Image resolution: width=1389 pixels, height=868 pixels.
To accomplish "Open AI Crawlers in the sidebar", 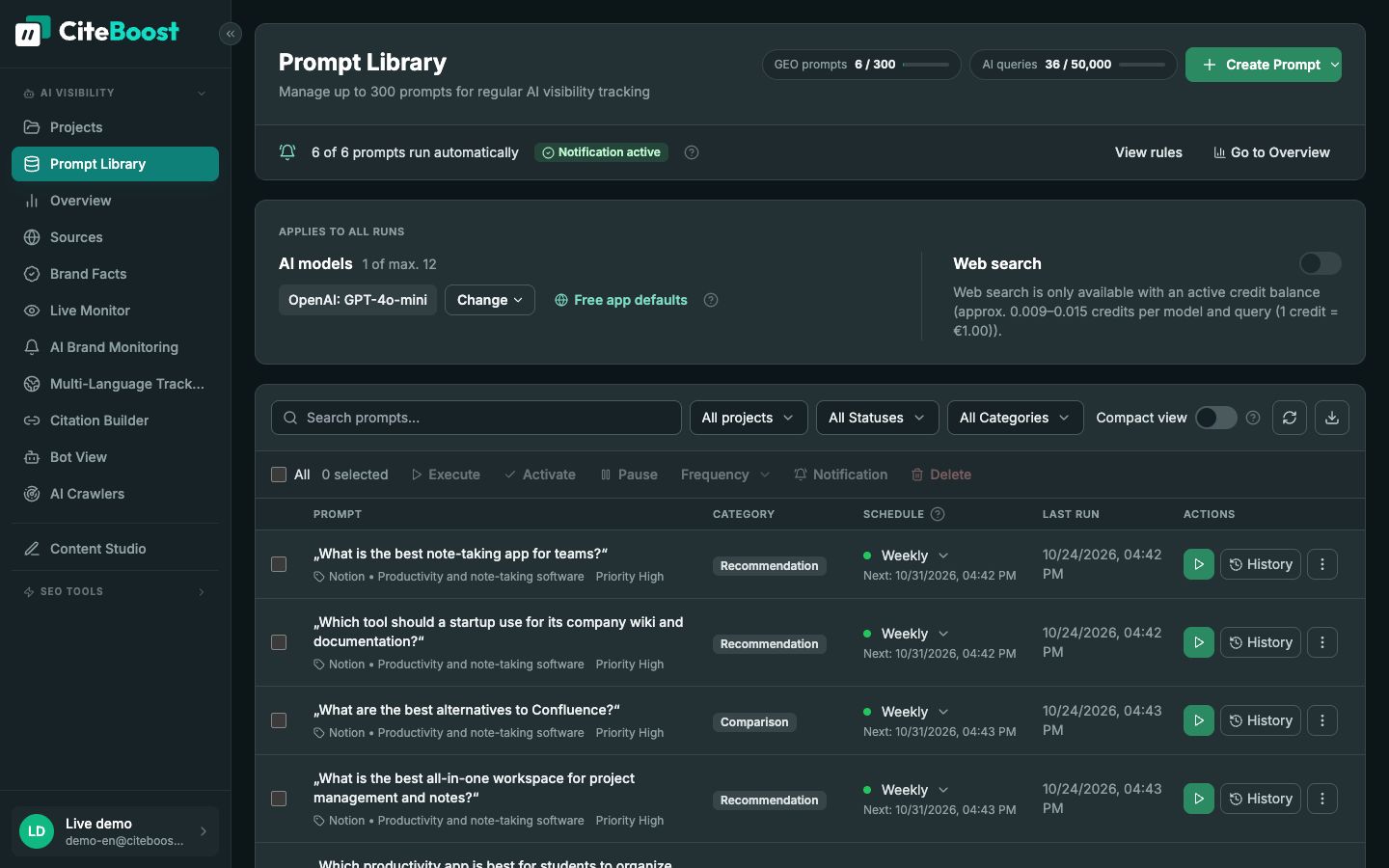I will coord(115,494).
